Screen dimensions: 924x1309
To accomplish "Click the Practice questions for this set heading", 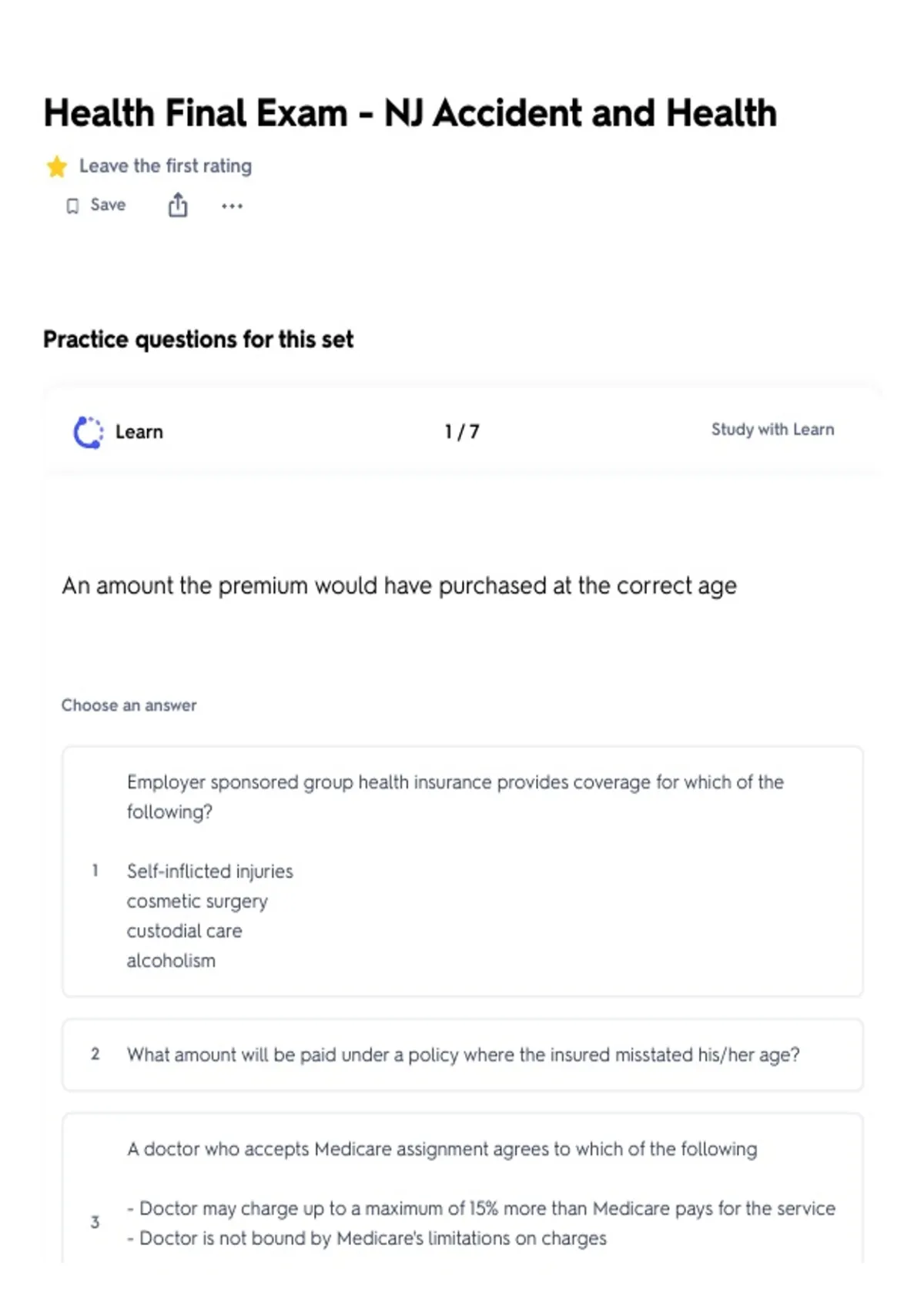I will coord(199,340).
